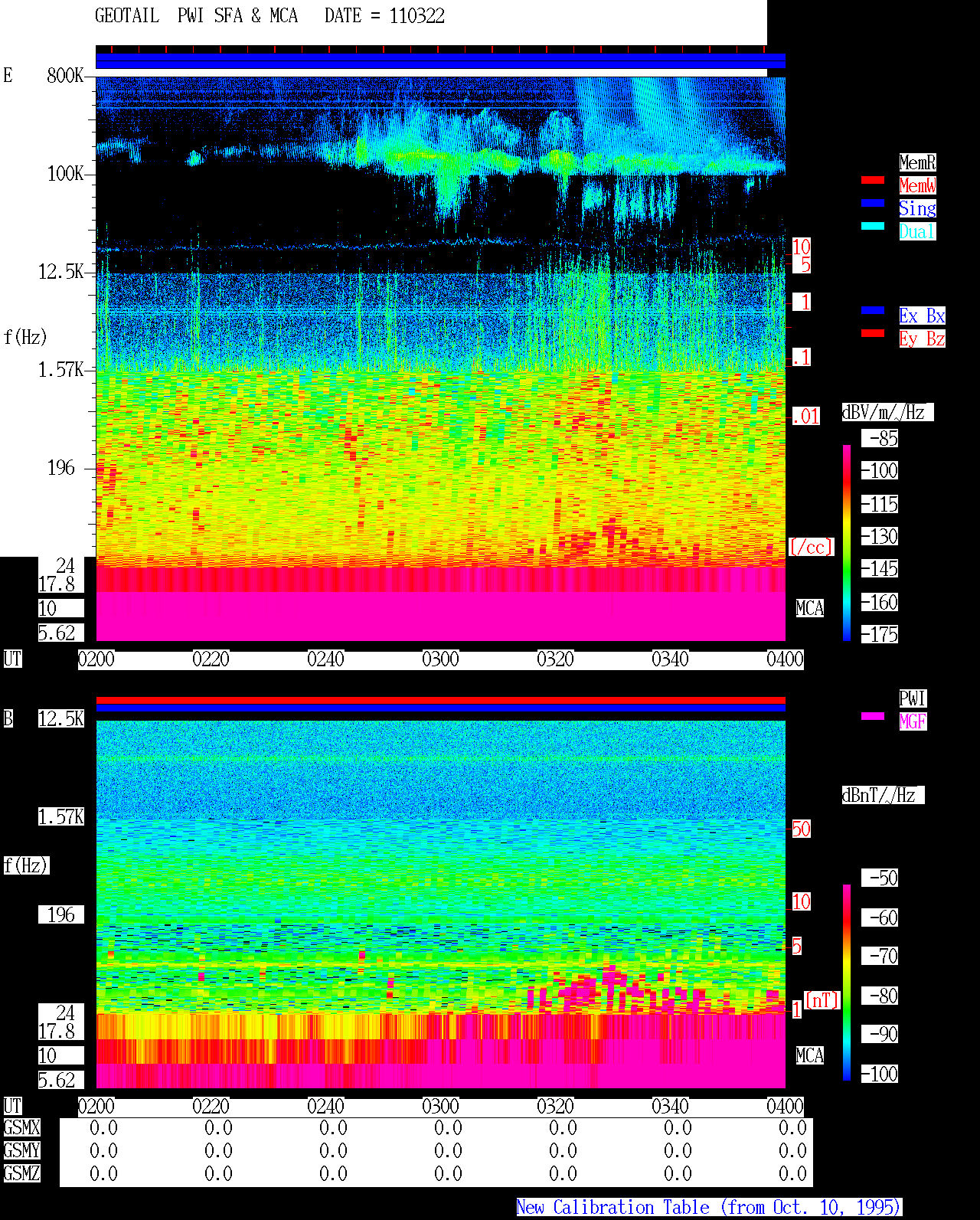The width and height of the screenshot is (980, 1220).
Task: Click the -80 color scale value
Action: [x=880, y=996]
